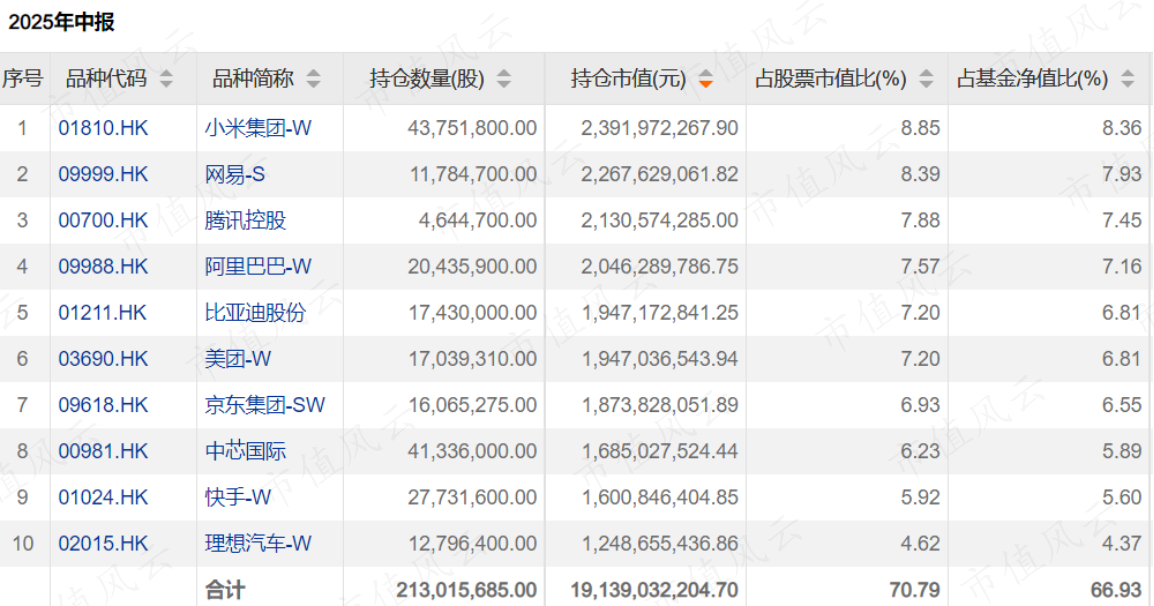
Task: Open 网易-S stock link
Action: [x=235, y=175]
